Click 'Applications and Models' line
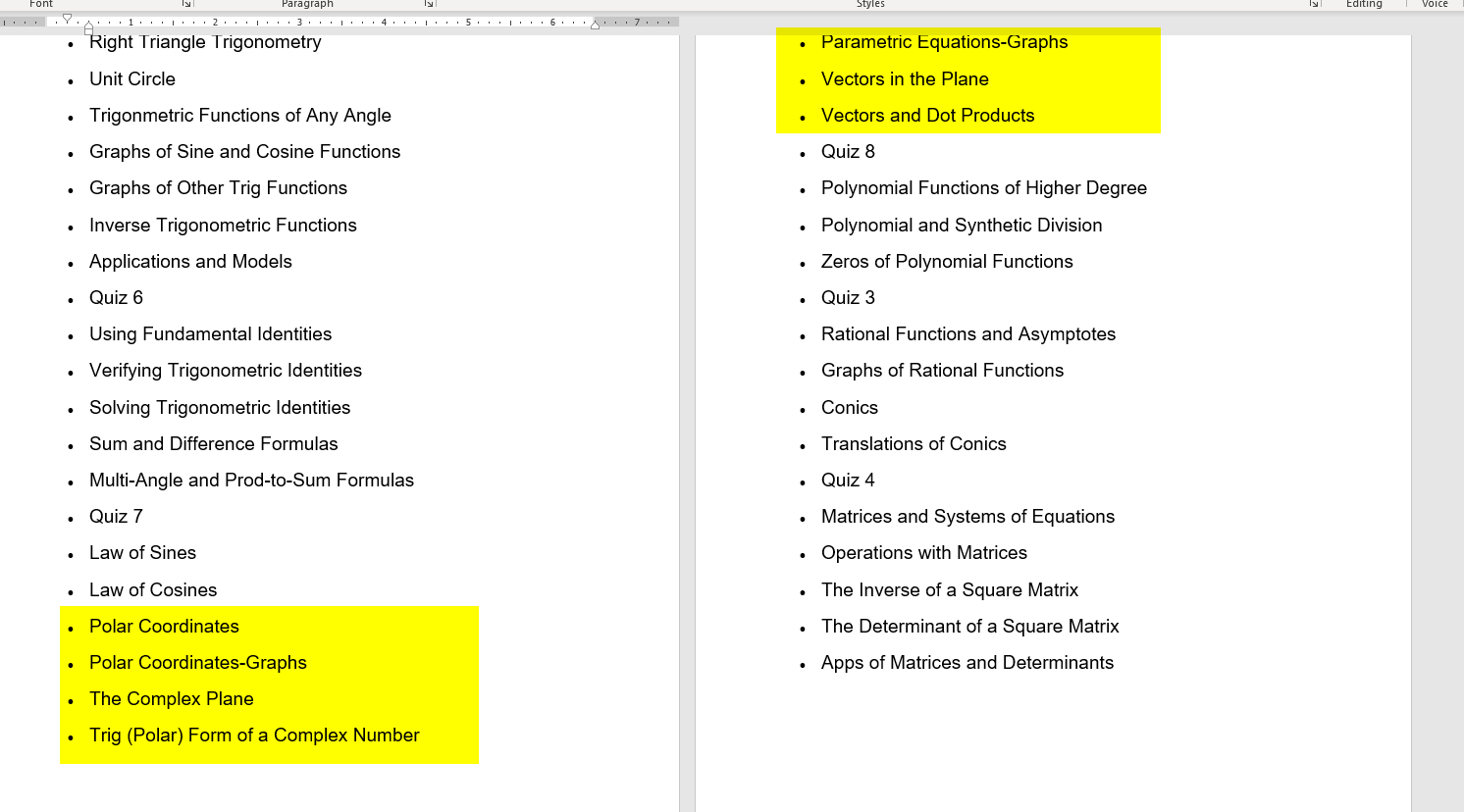The image size is (1464, 812). (190, 262)
